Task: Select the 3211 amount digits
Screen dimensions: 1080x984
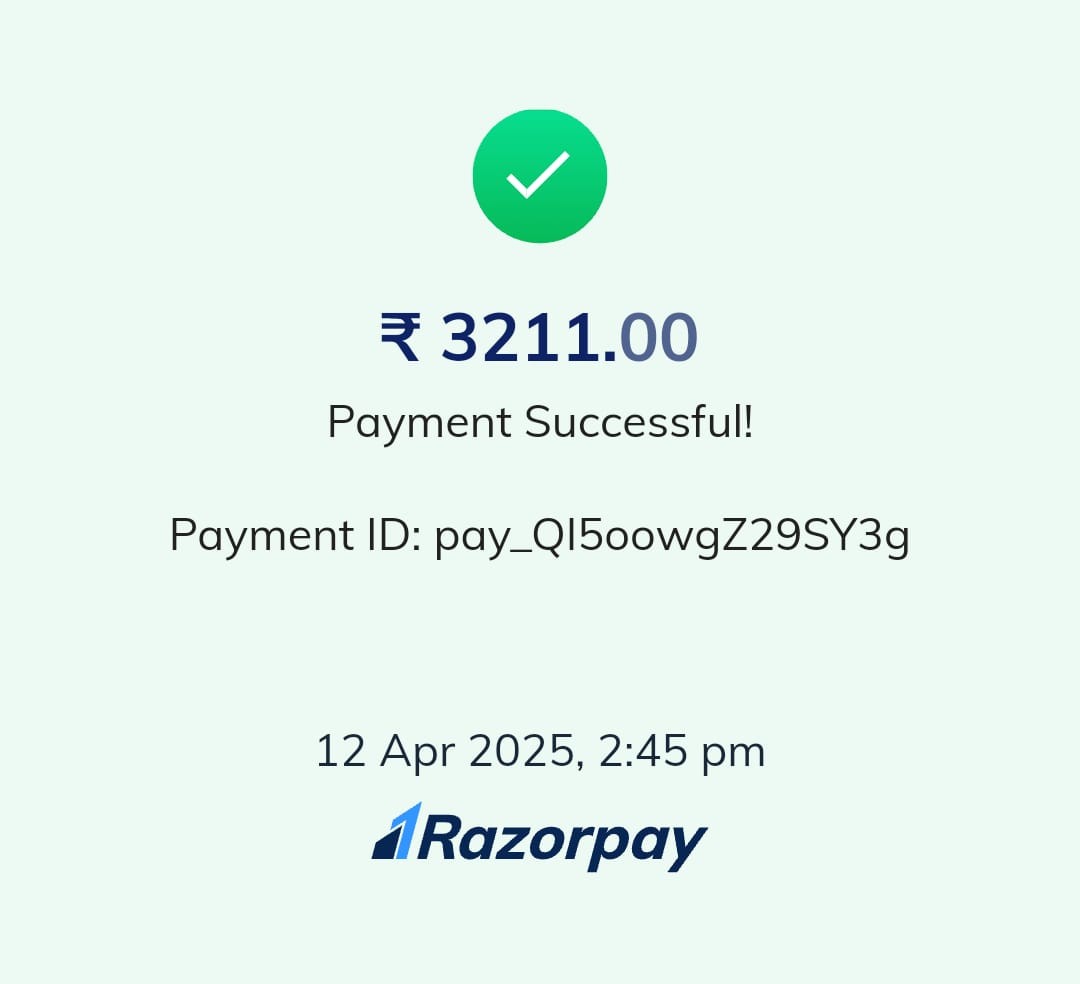Action: point(521,337)
